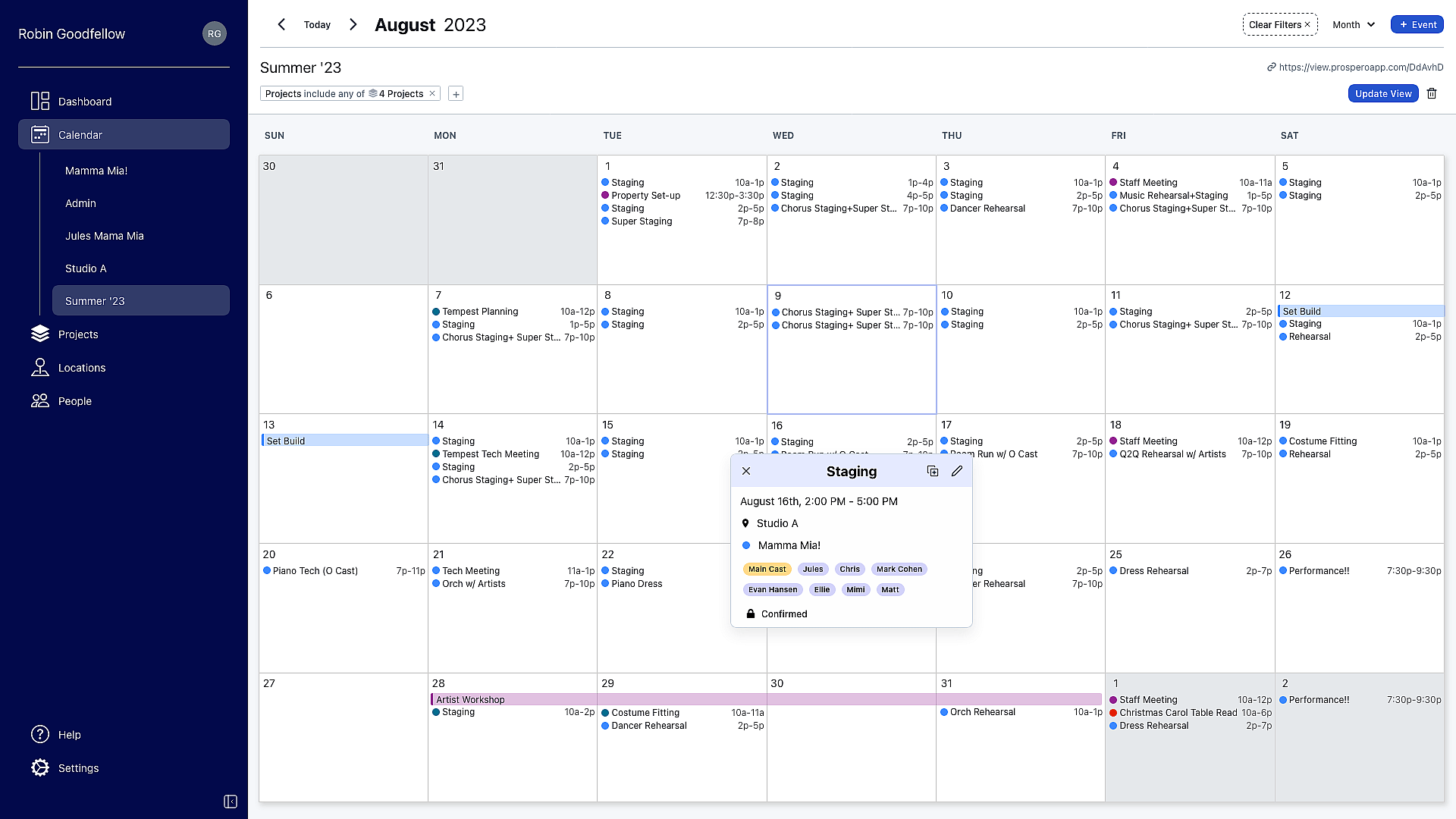The width and height of the screenshot is (1456, 819).
Task: Go to next month arrow
Action: (353, 24)
